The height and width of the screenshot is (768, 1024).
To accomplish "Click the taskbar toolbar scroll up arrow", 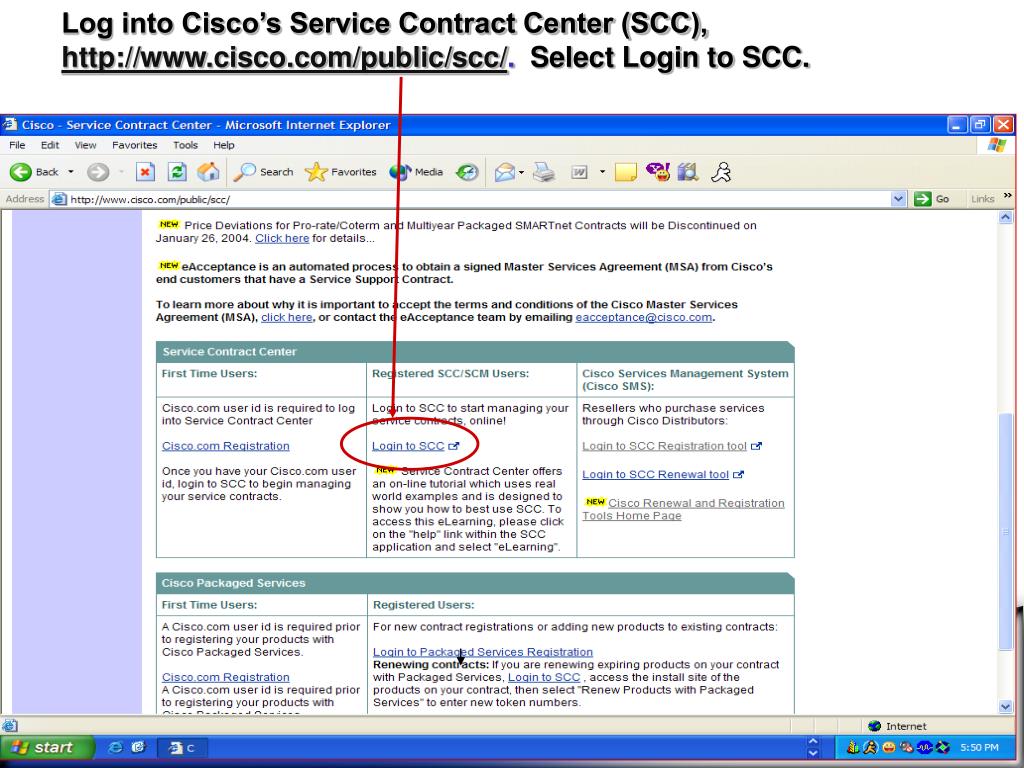I will click(813, 741).
